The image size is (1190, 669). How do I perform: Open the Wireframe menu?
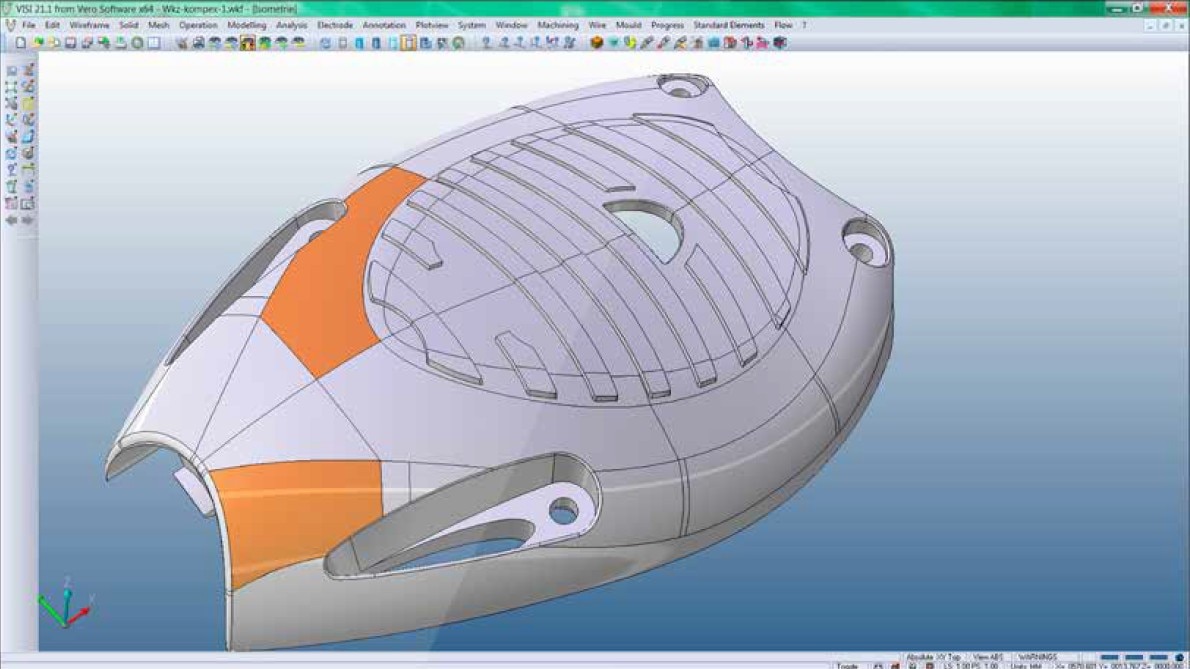click(89, 25)
